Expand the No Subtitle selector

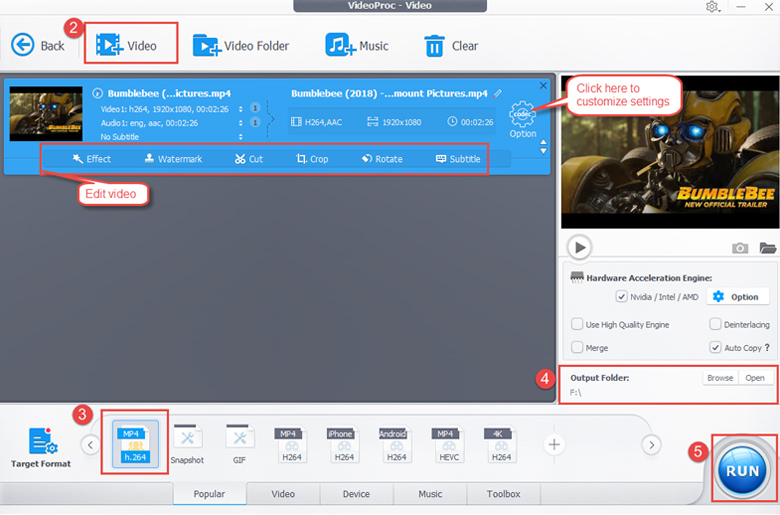tap(241, 136)
